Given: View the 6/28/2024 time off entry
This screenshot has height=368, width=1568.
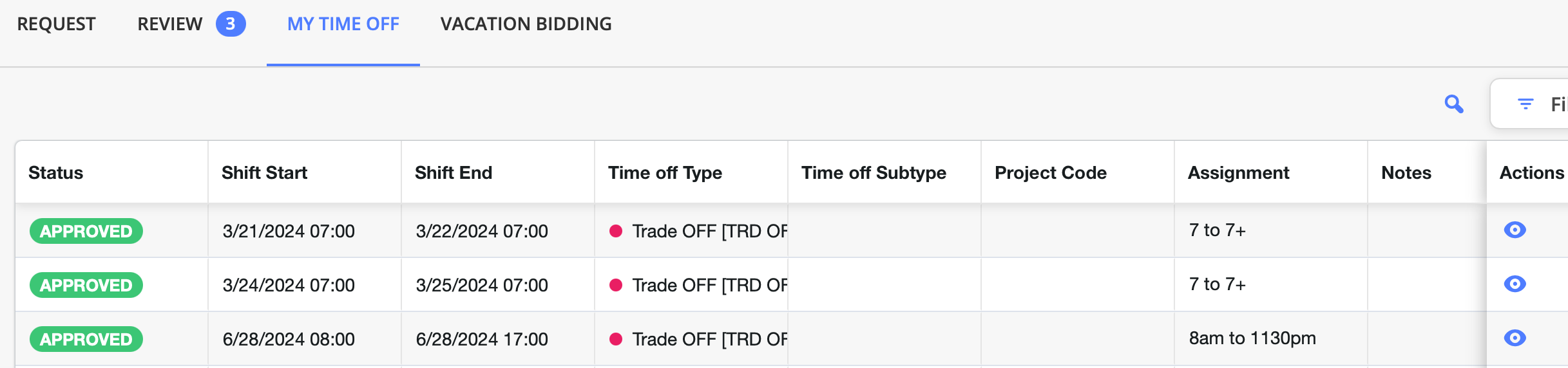Looking at the screenshot, I should pyautogui.click(x=1515, y=338).
